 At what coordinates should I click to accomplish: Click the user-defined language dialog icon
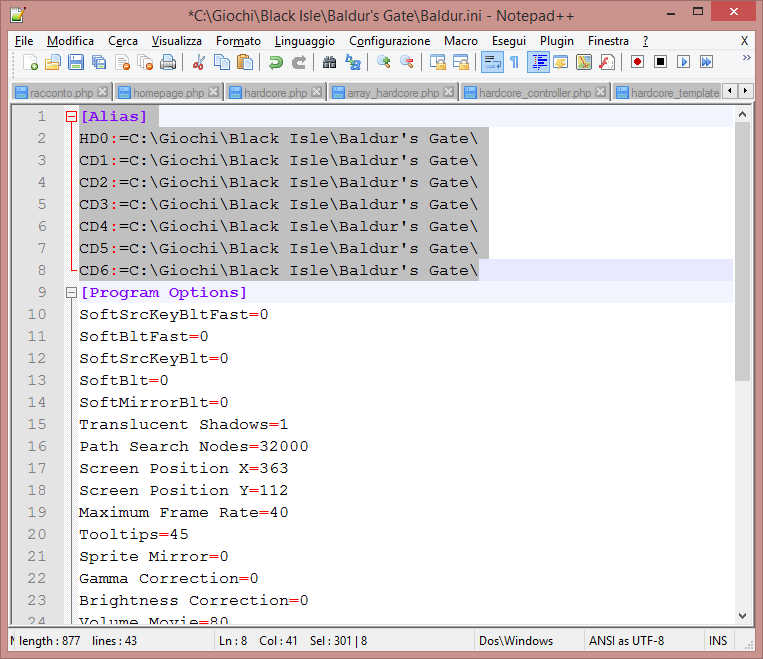click(561, 62)
